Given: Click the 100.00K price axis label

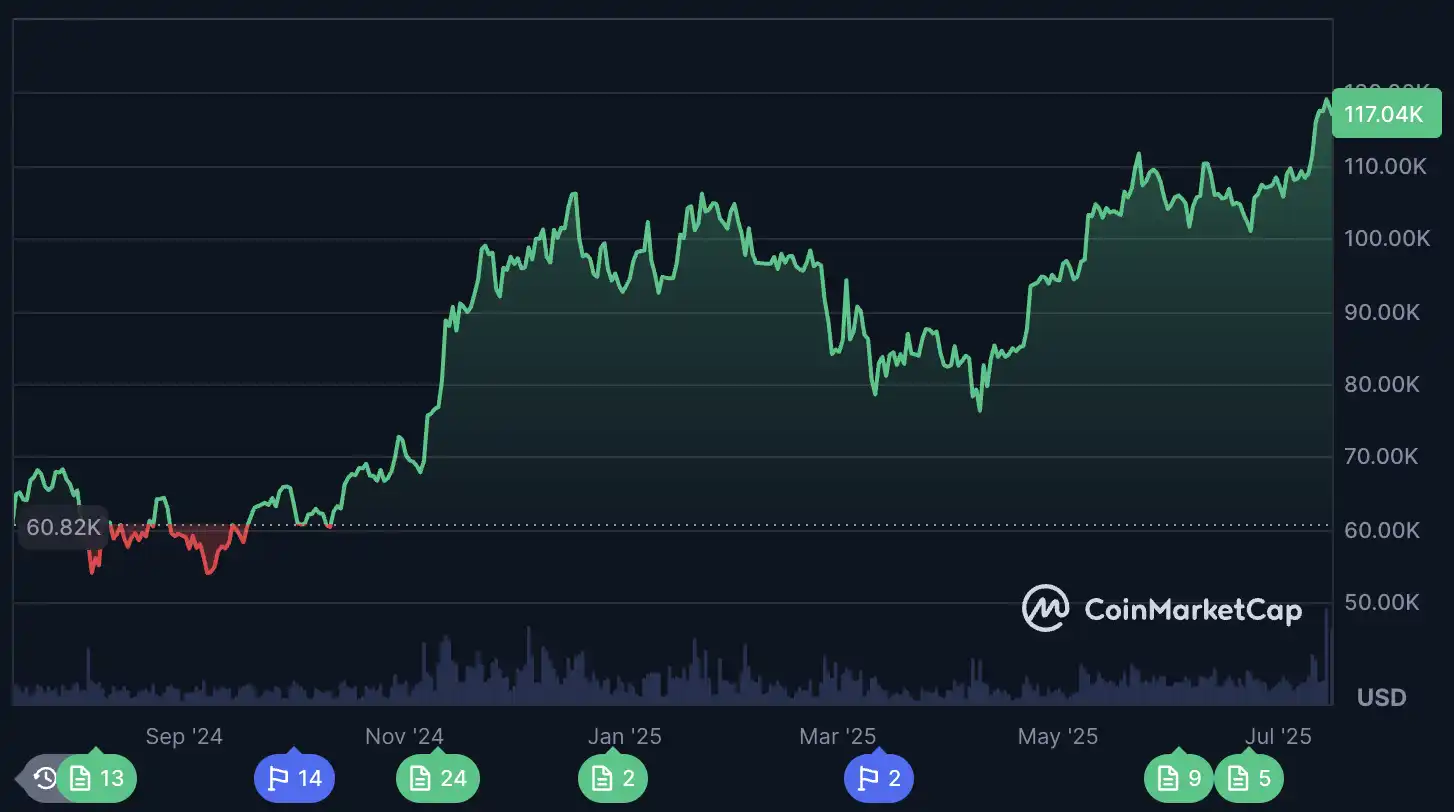Looking at the screenshot, I should click(x=1386, y=239).
